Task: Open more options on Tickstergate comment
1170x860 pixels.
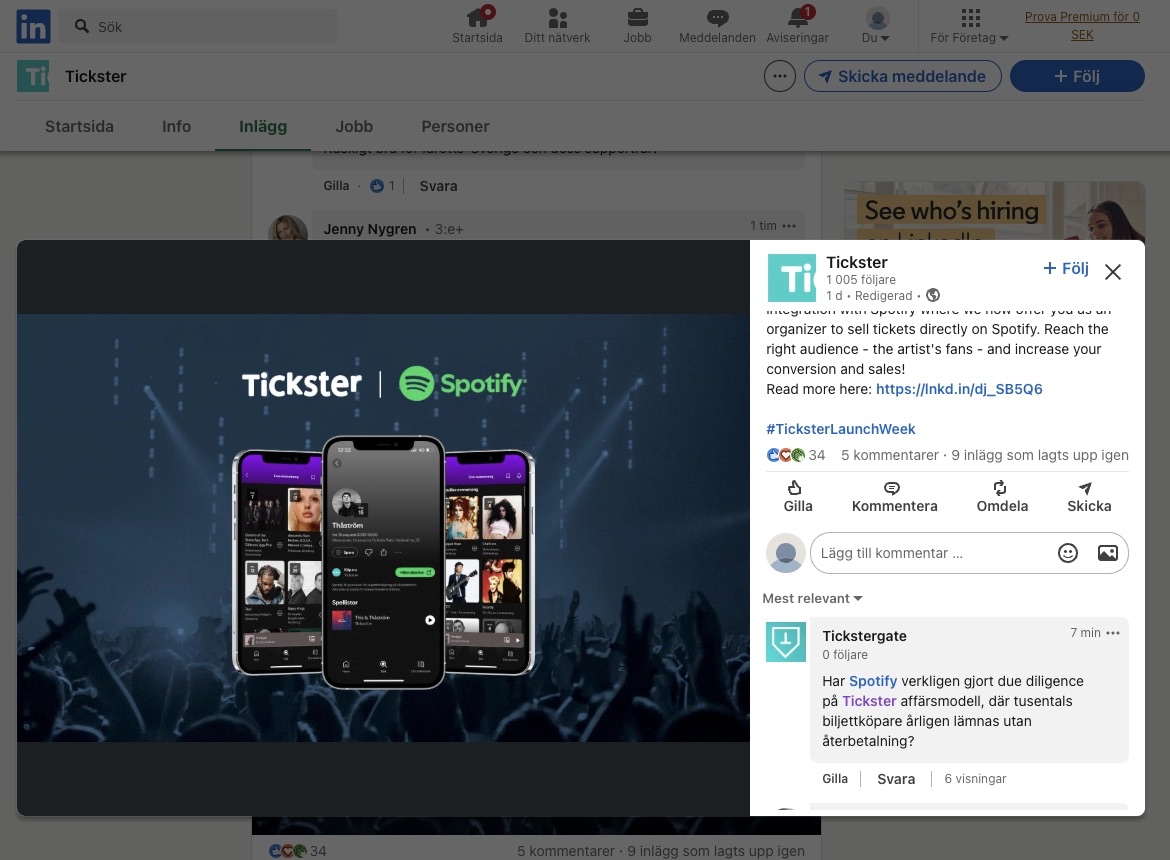Action: (1113, 632)
